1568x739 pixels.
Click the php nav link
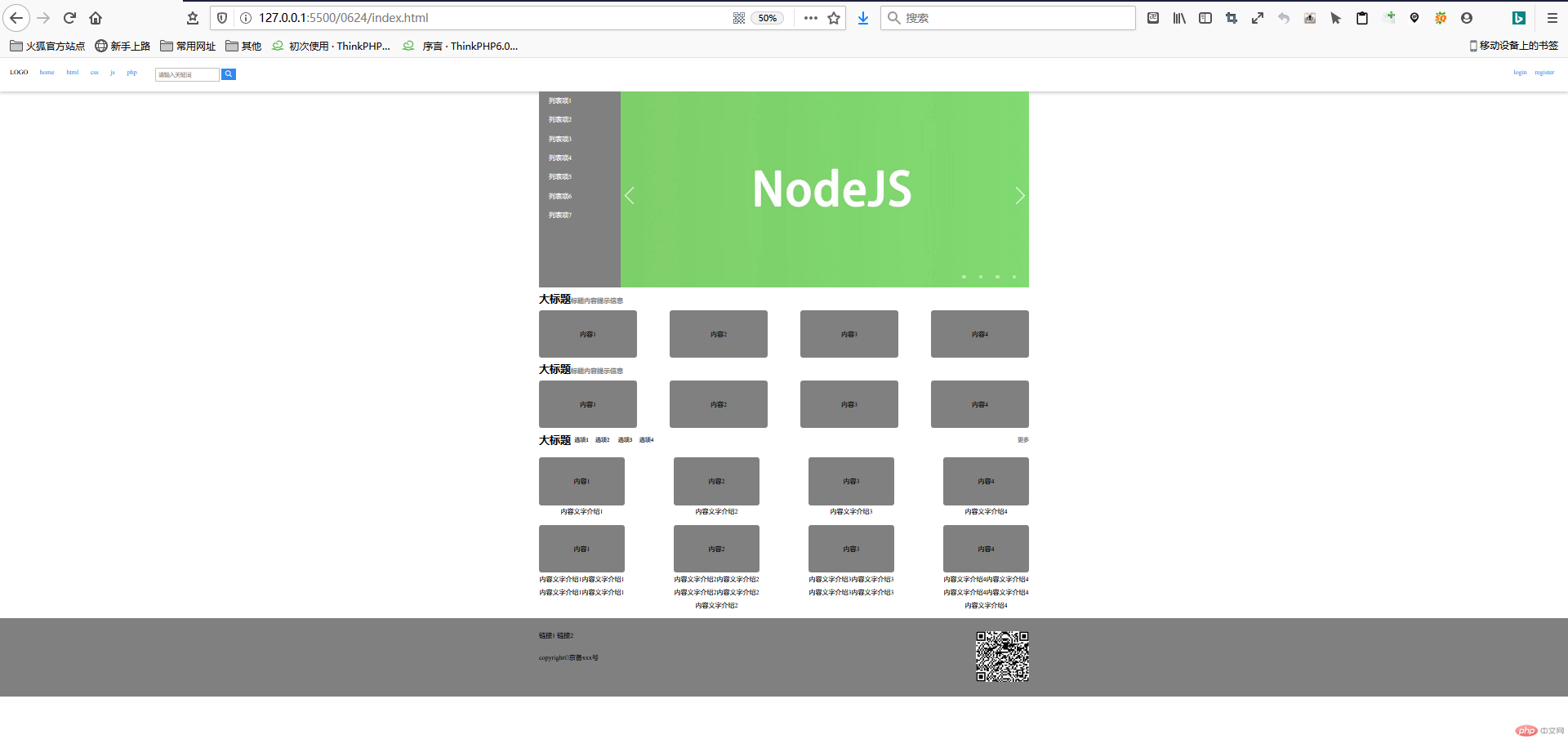click(x=131, y=73)
